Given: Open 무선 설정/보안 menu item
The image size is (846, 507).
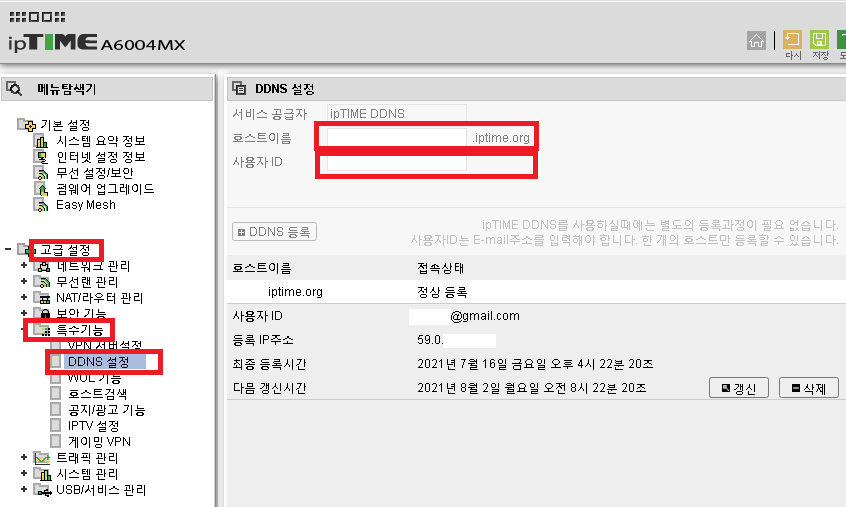Looking at the screenshot, I should (x=94, y=173).
